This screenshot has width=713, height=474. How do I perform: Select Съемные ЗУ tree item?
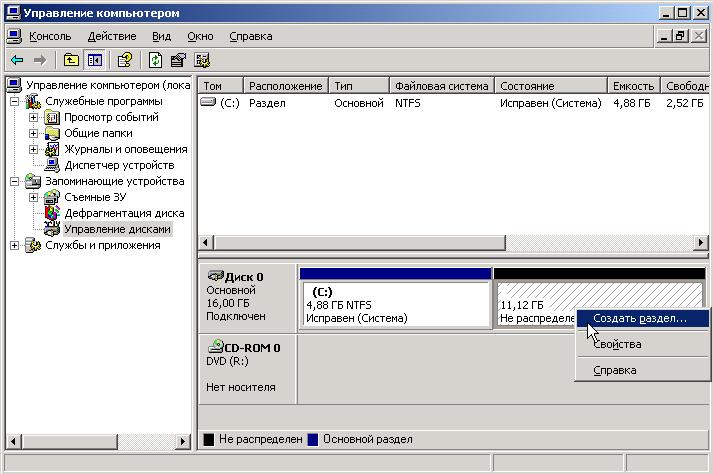click(95, 197)
